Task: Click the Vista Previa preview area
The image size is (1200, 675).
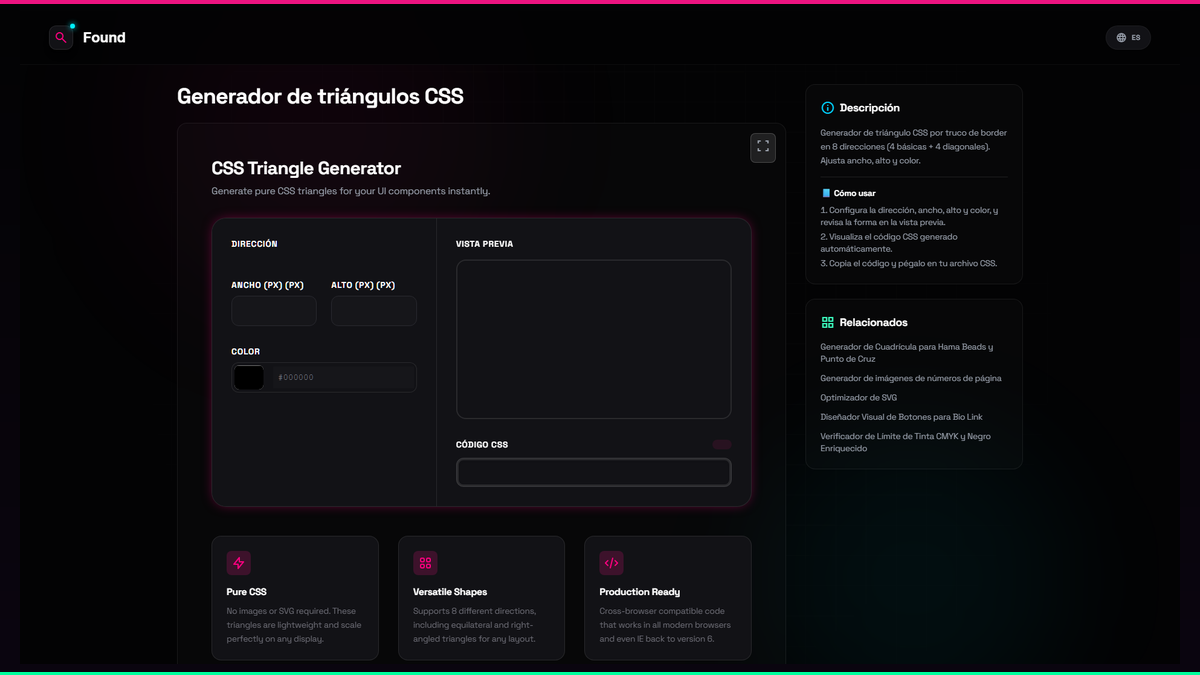Action: coord(594,339)
